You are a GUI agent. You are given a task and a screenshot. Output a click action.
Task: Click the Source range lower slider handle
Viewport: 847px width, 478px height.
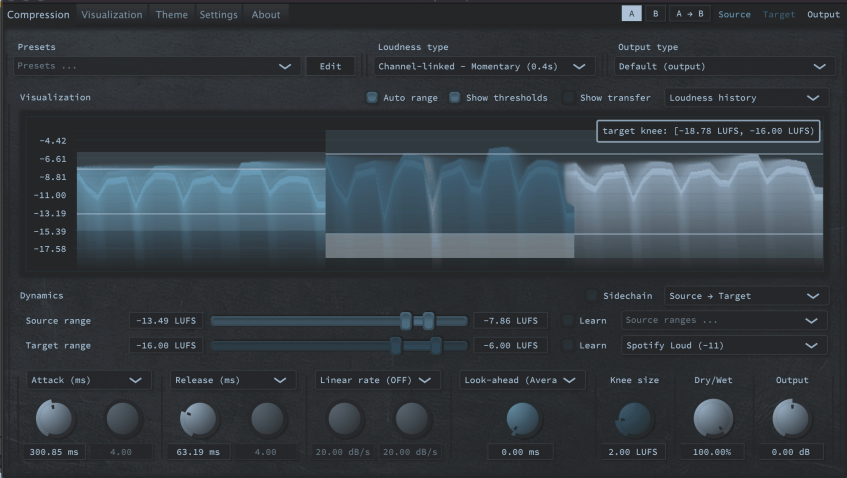point(406,321)
